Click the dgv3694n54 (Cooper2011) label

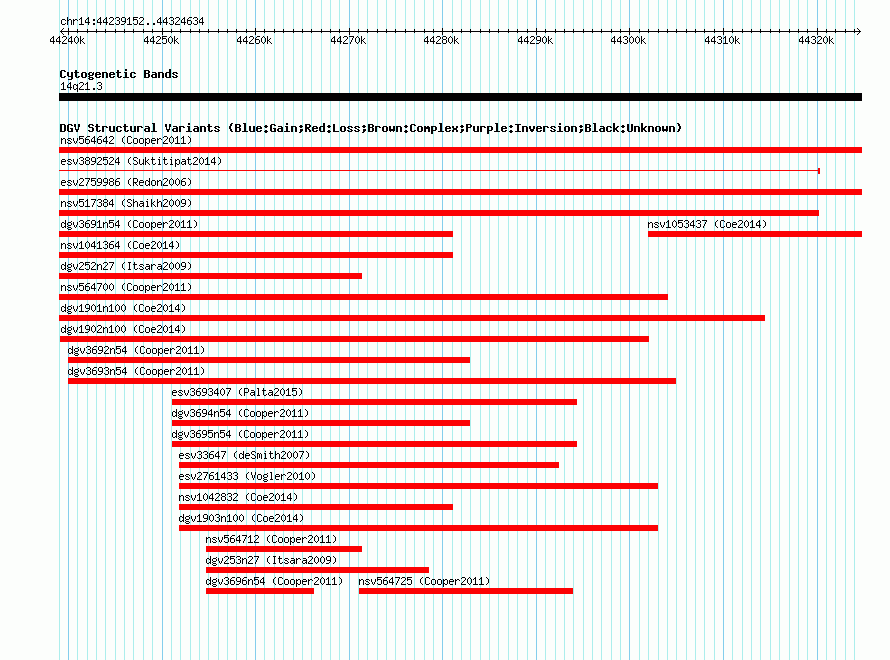(x=240, y=413)
